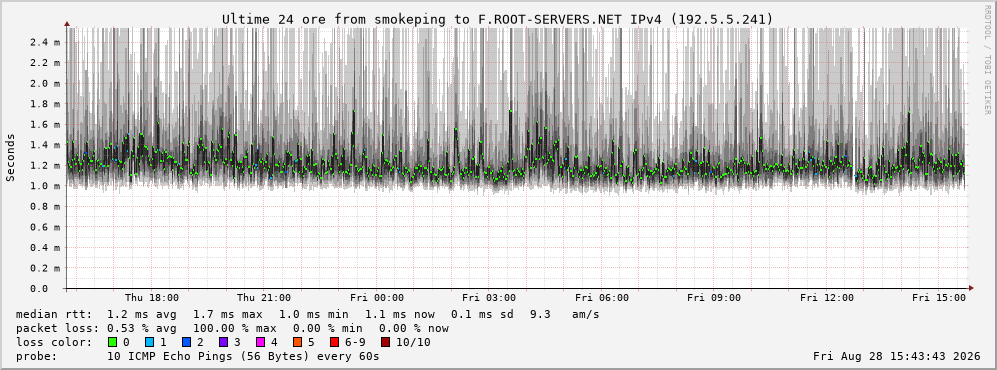The height and width of the screenshot is (370, 997).
Task: Click the light blue loss color 1 swatch
Action: coord(149,342)
